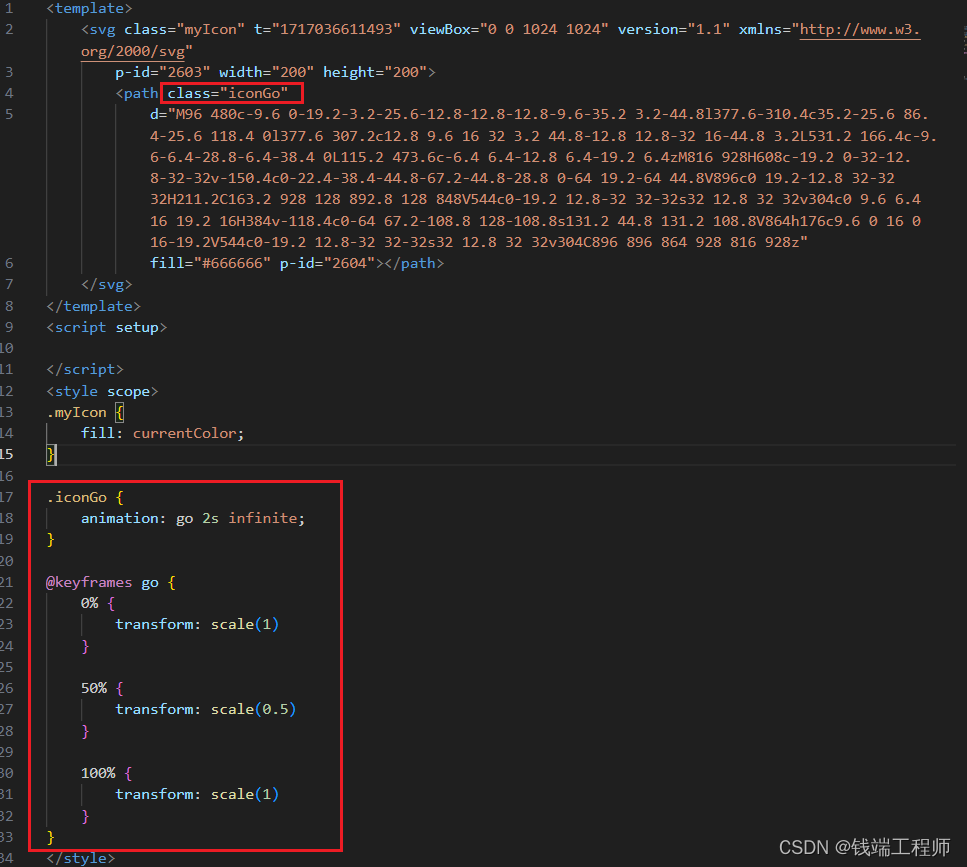
Task: Click the viewBox="0 0 1024 1024" attribute
Action: [x=509, y=30]
